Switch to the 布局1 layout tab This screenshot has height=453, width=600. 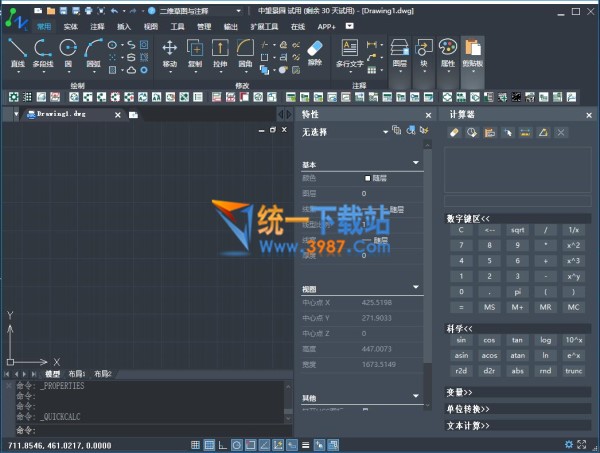point(77,374)
